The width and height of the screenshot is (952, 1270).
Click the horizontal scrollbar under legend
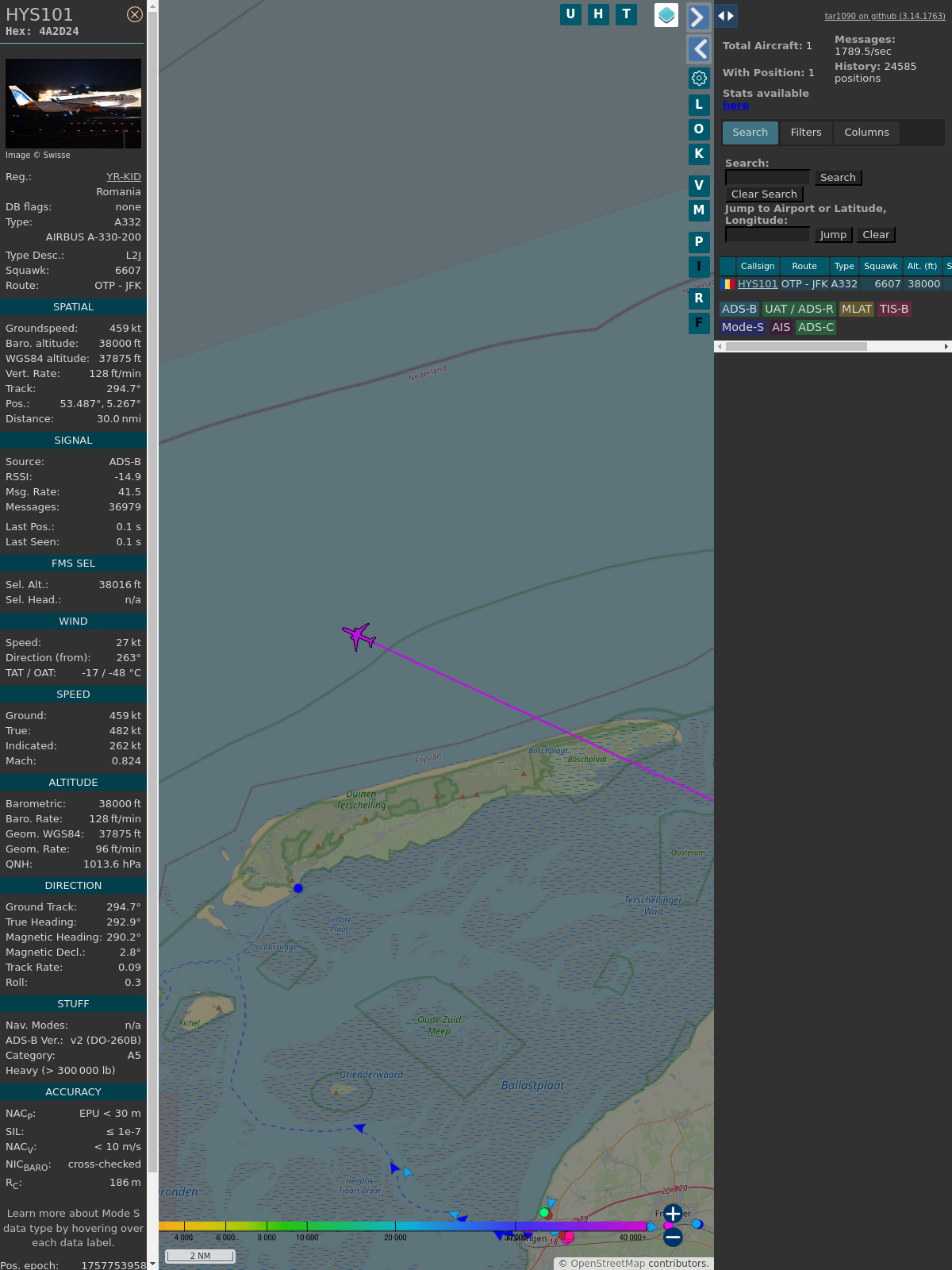pyautogui.click(x=796, y=347)
